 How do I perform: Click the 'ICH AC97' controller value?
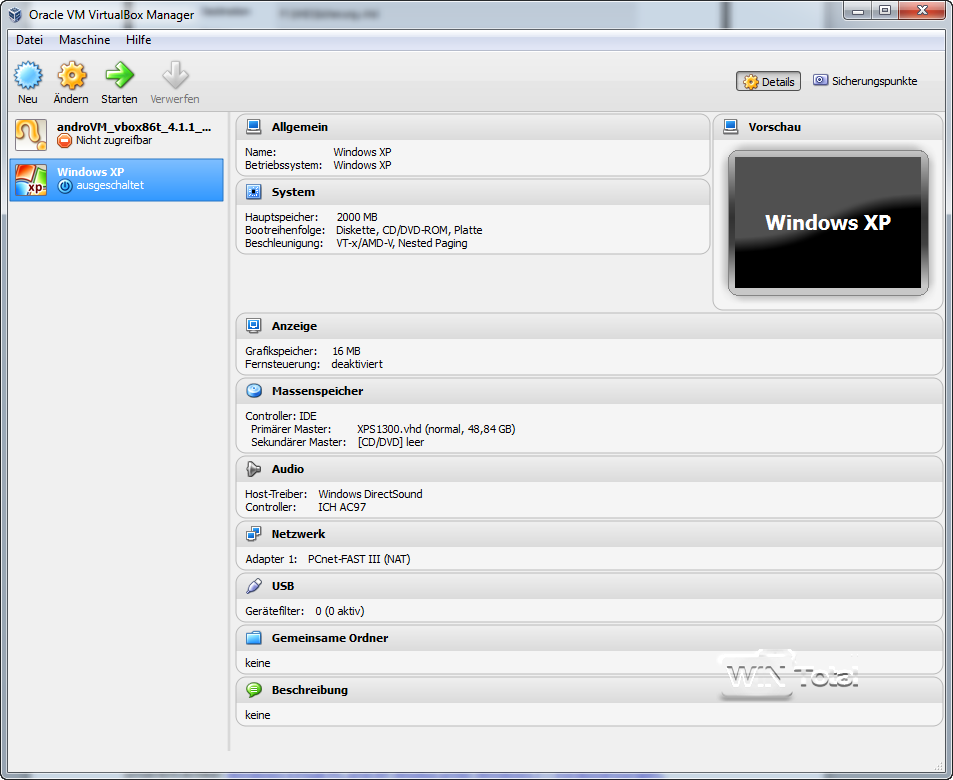(x=342, y=507)
